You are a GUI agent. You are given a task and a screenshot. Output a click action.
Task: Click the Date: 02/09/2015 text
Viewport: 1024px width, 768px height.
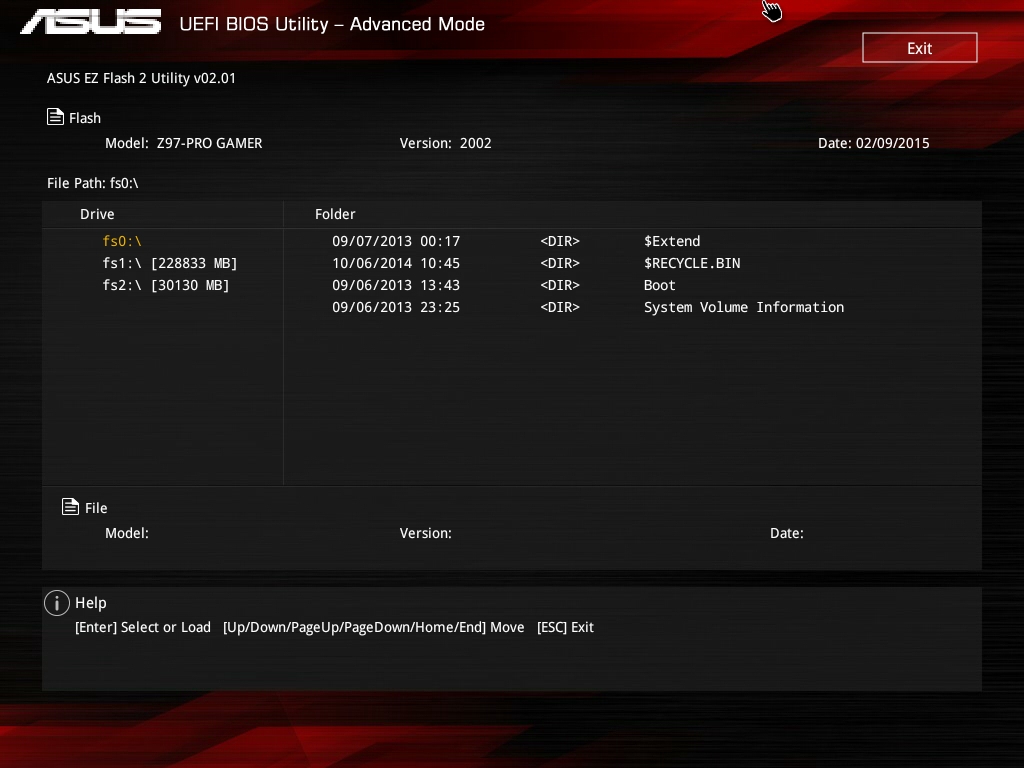(x=874, y=143)
